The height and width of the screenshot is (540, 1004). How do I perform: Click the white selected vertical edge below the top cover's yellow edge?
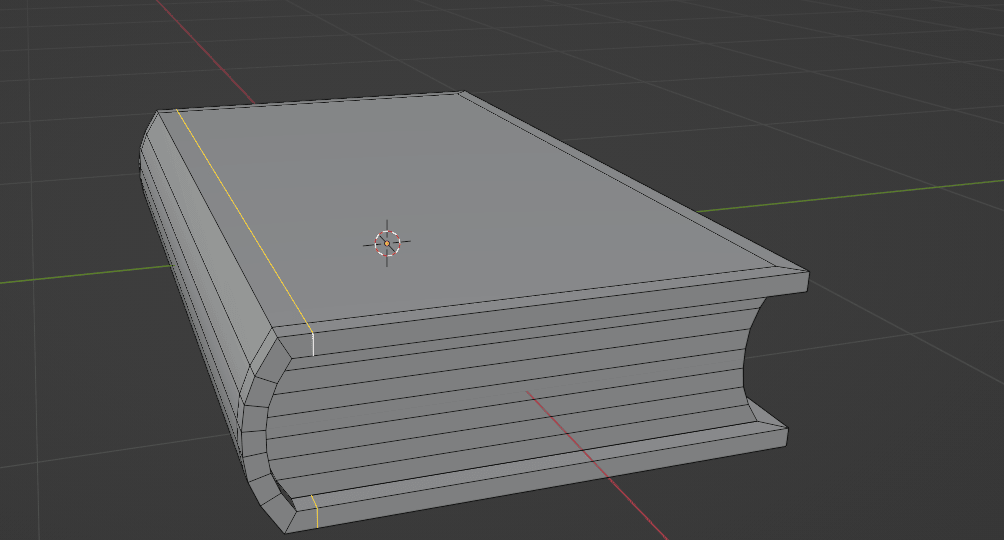click(313, 343)
